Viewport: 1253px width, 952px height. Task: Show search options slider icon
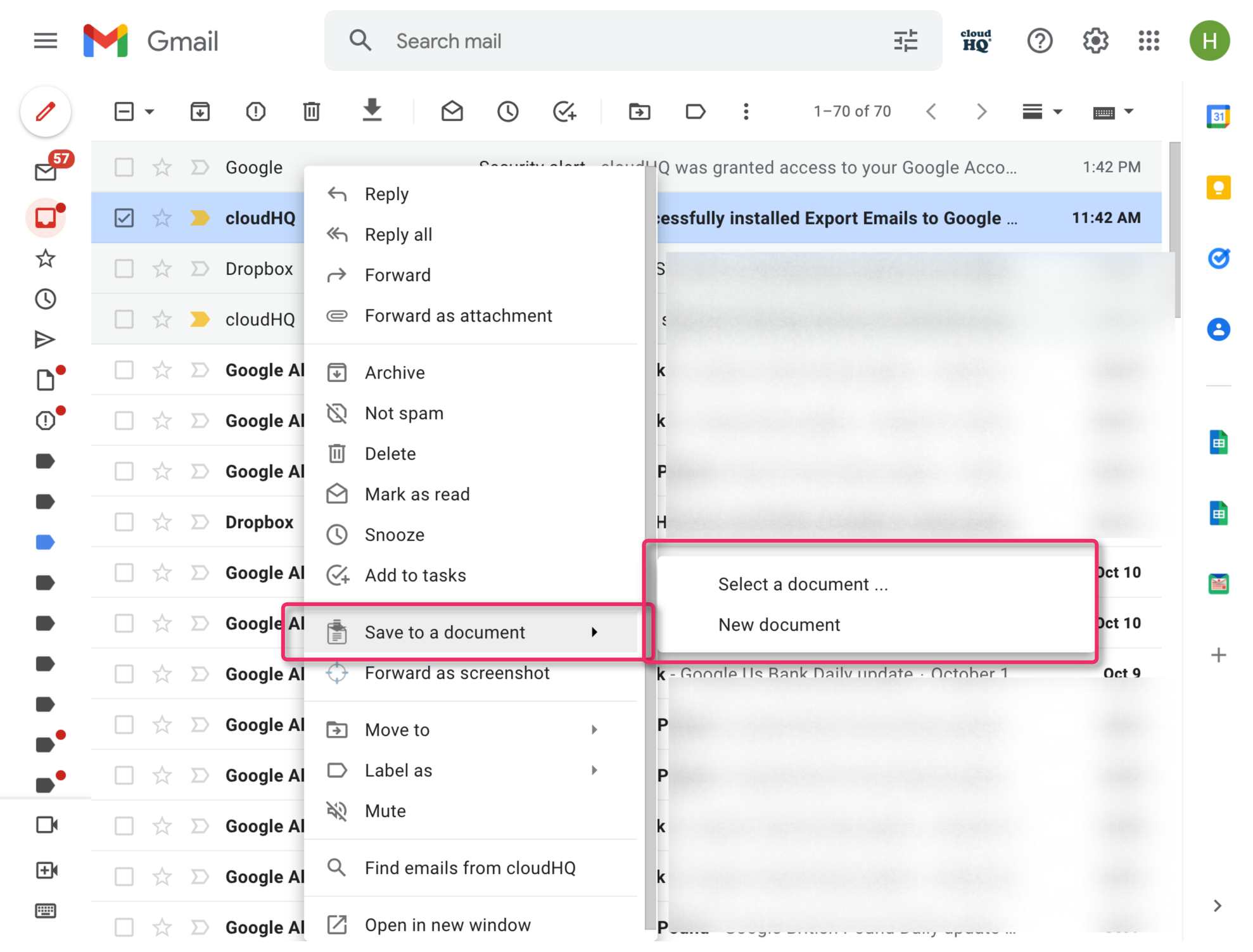(905, 41)
